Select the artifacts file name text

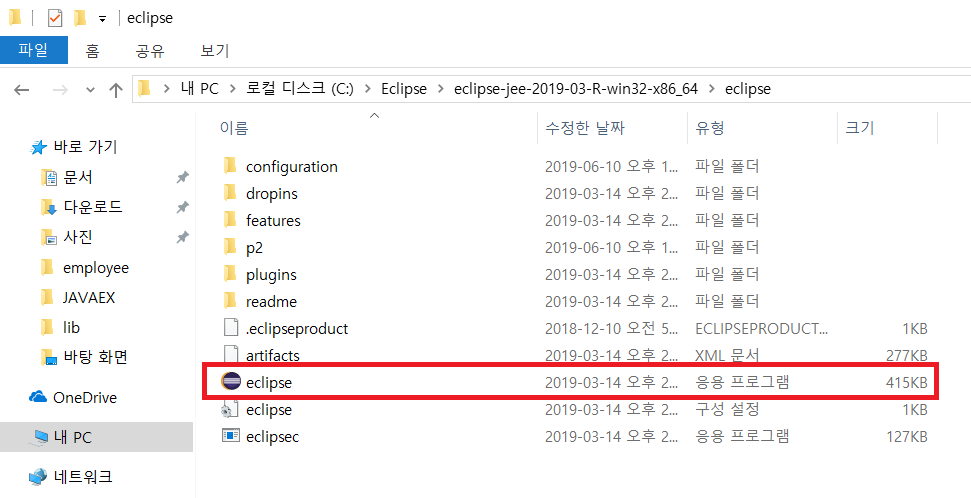click(x=272, y=356)
